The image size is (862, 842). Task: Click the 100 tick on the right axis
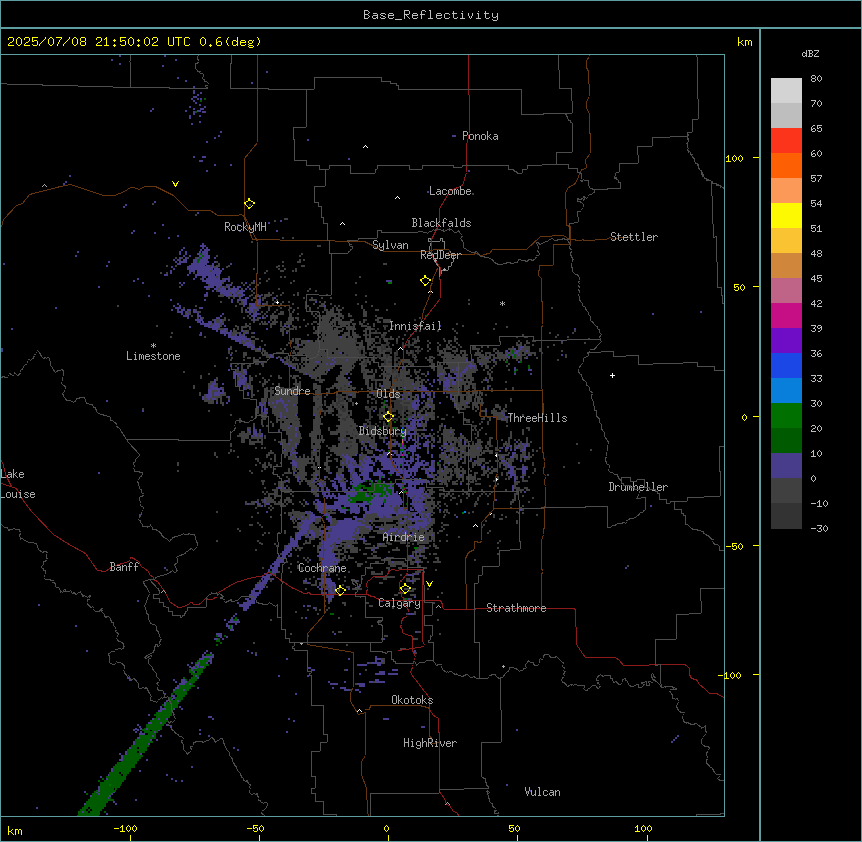pyautogui.click(x=734, y=158)
